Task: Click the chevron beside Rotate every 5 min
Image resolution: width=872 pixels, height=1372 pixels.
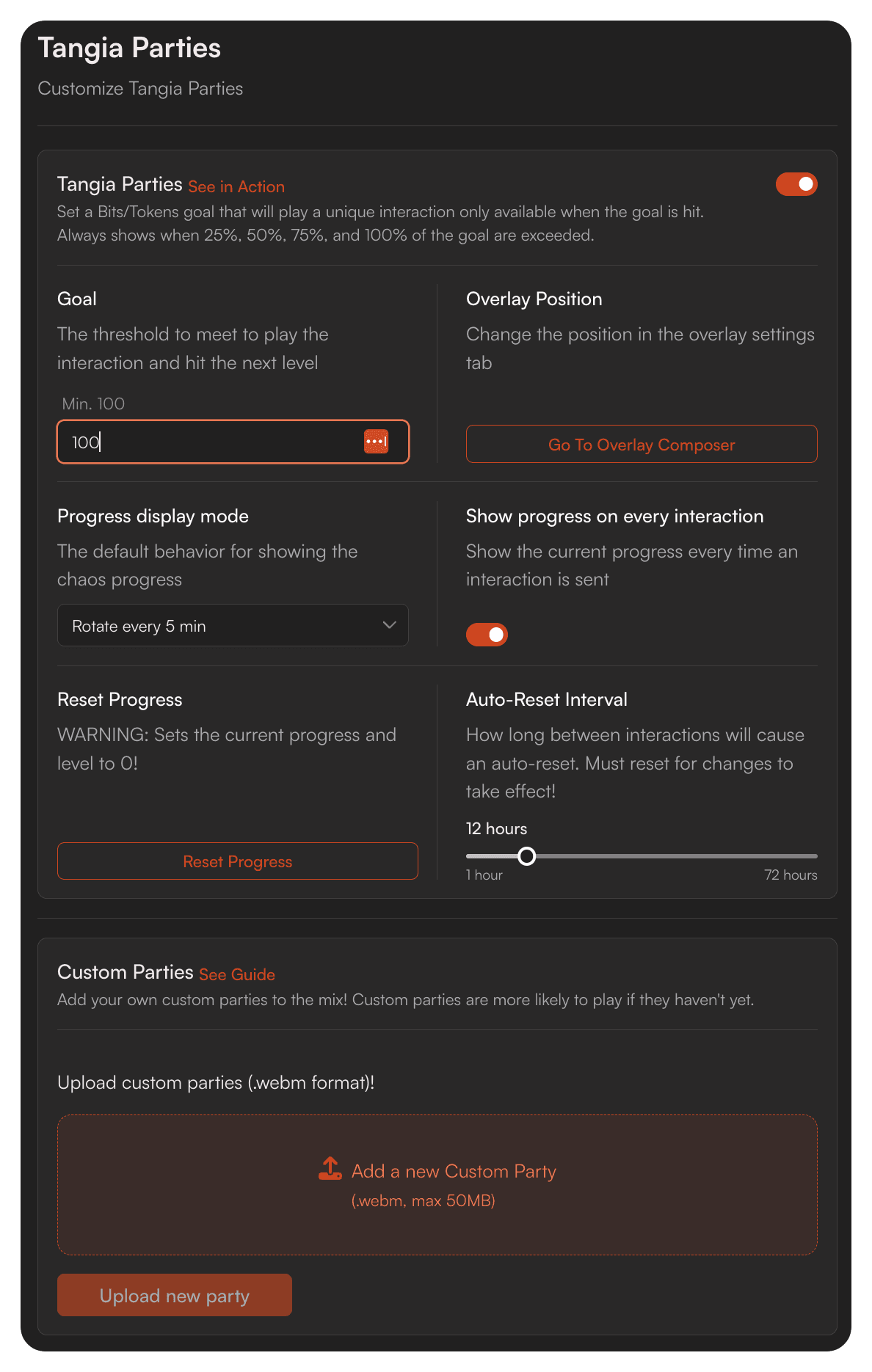Action: pyautogui.click(x=389, y=626)
